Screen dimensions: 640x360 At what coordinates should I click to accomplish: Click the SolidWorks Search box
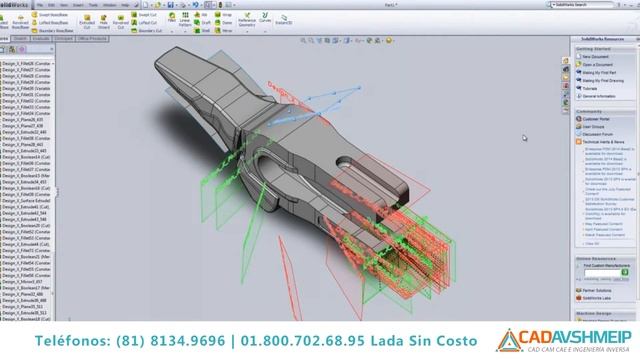(581, 5)
